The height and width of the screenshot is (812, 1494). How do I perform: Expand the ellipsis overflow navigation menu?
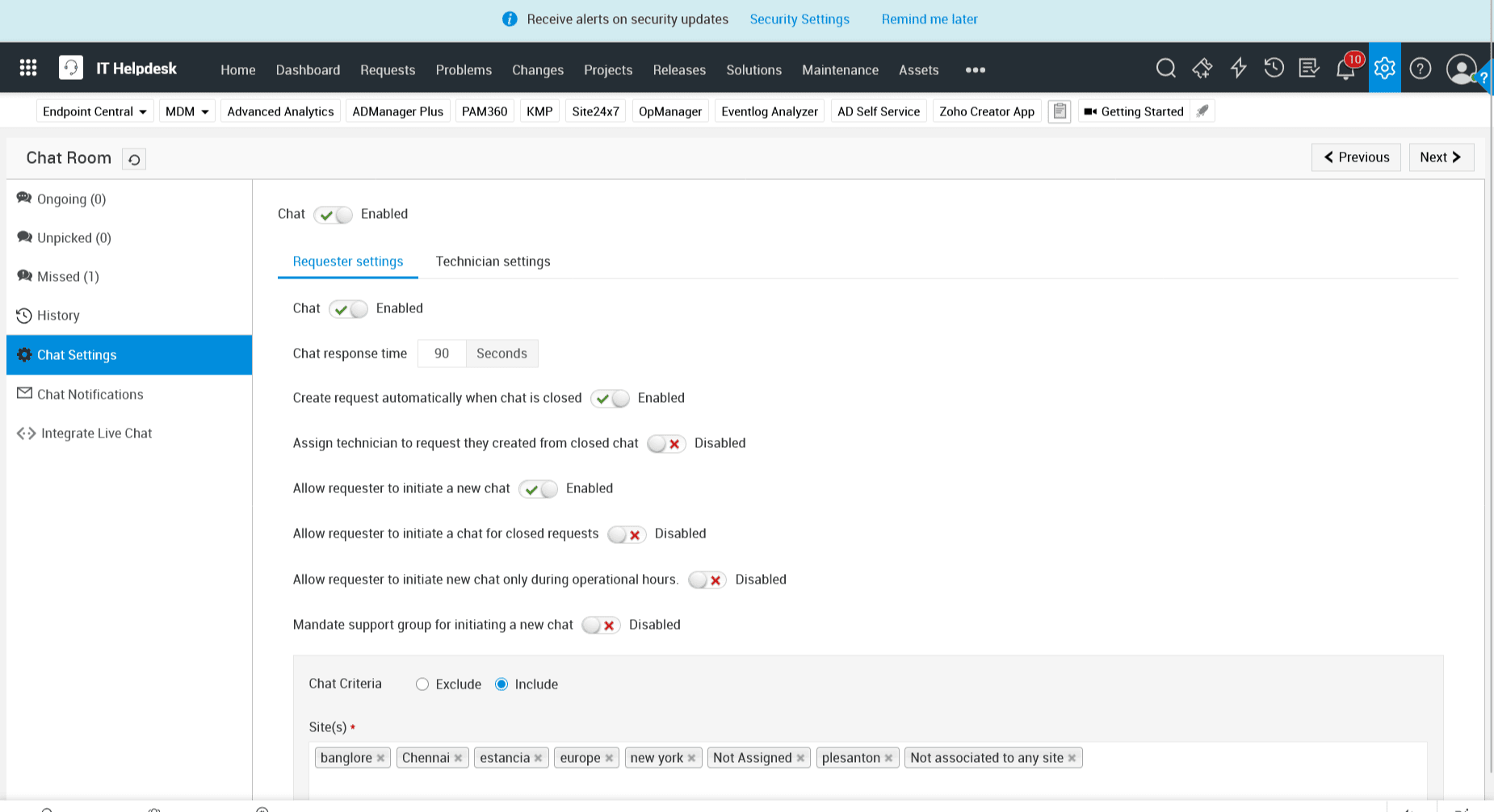(975, 70)
